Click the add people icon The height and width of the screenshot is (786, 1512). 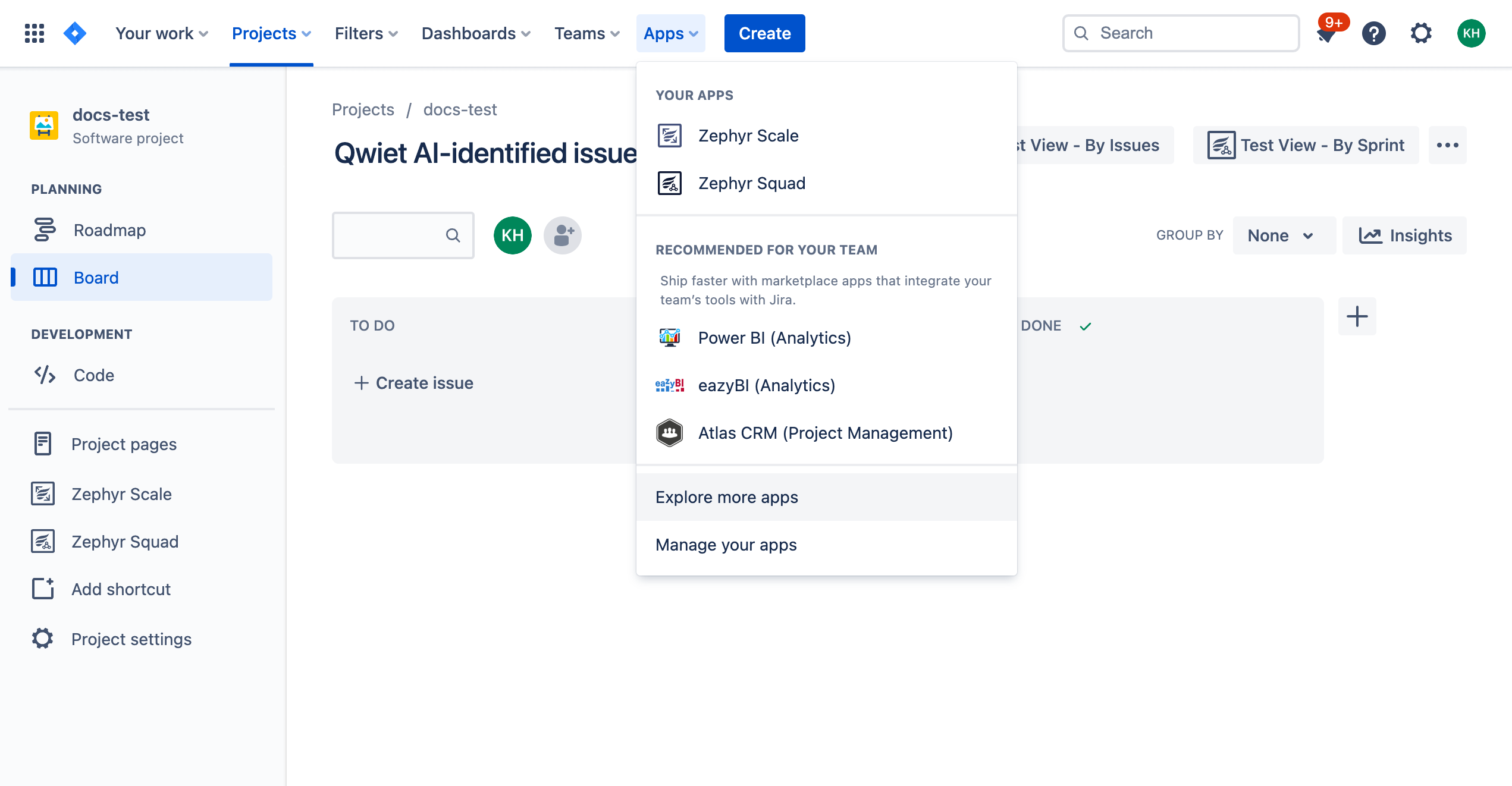point(563,235)
